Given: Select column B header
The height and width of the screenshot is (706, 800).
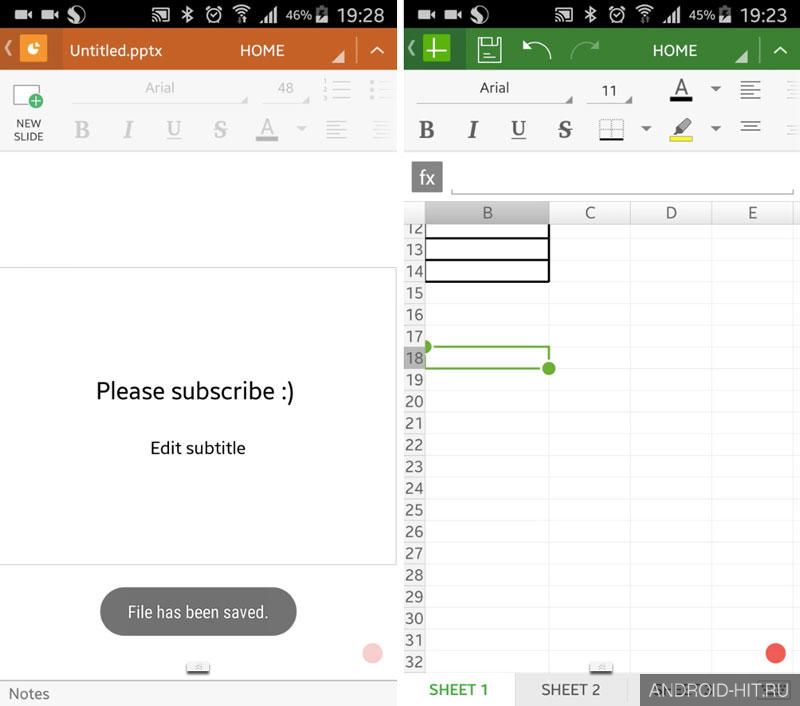Looking at the screenshot, I should coord(487,213).
